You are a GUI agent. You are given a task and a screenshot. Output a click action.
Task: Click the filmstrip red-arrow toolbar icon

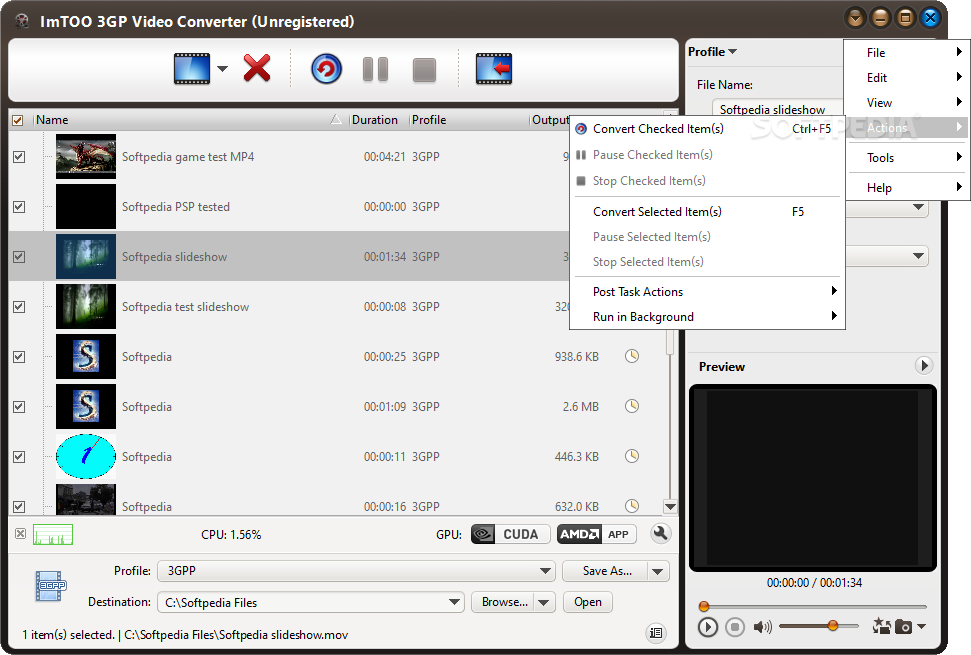(x=494, y=68)
